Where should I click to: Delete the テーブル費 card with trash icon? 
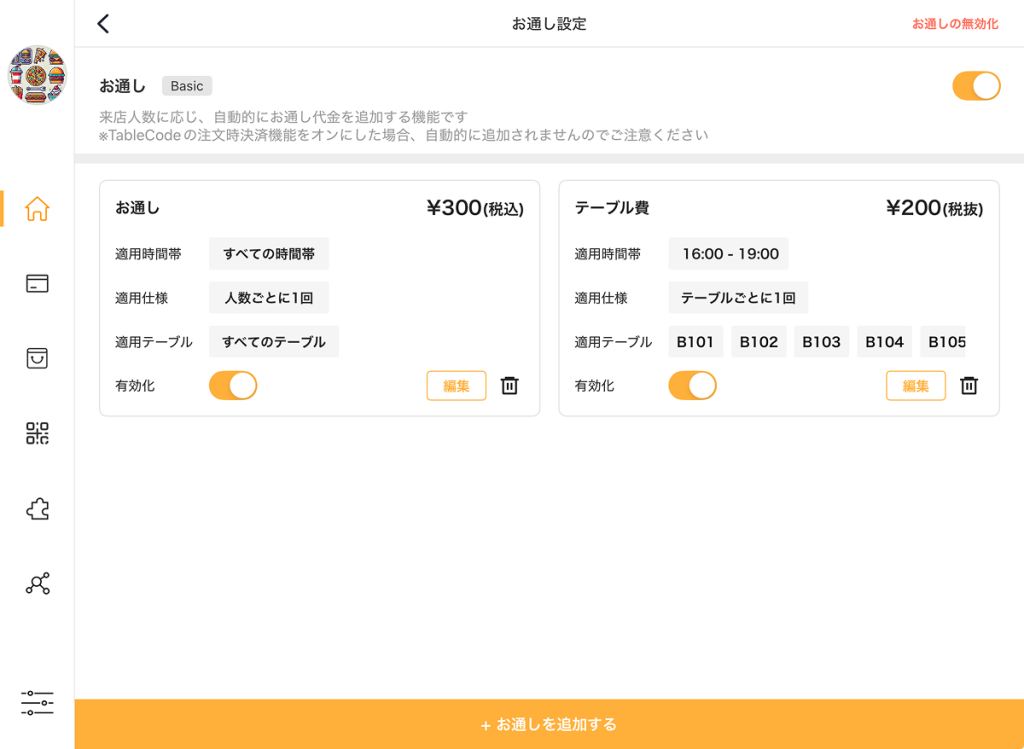coord(969,385)
